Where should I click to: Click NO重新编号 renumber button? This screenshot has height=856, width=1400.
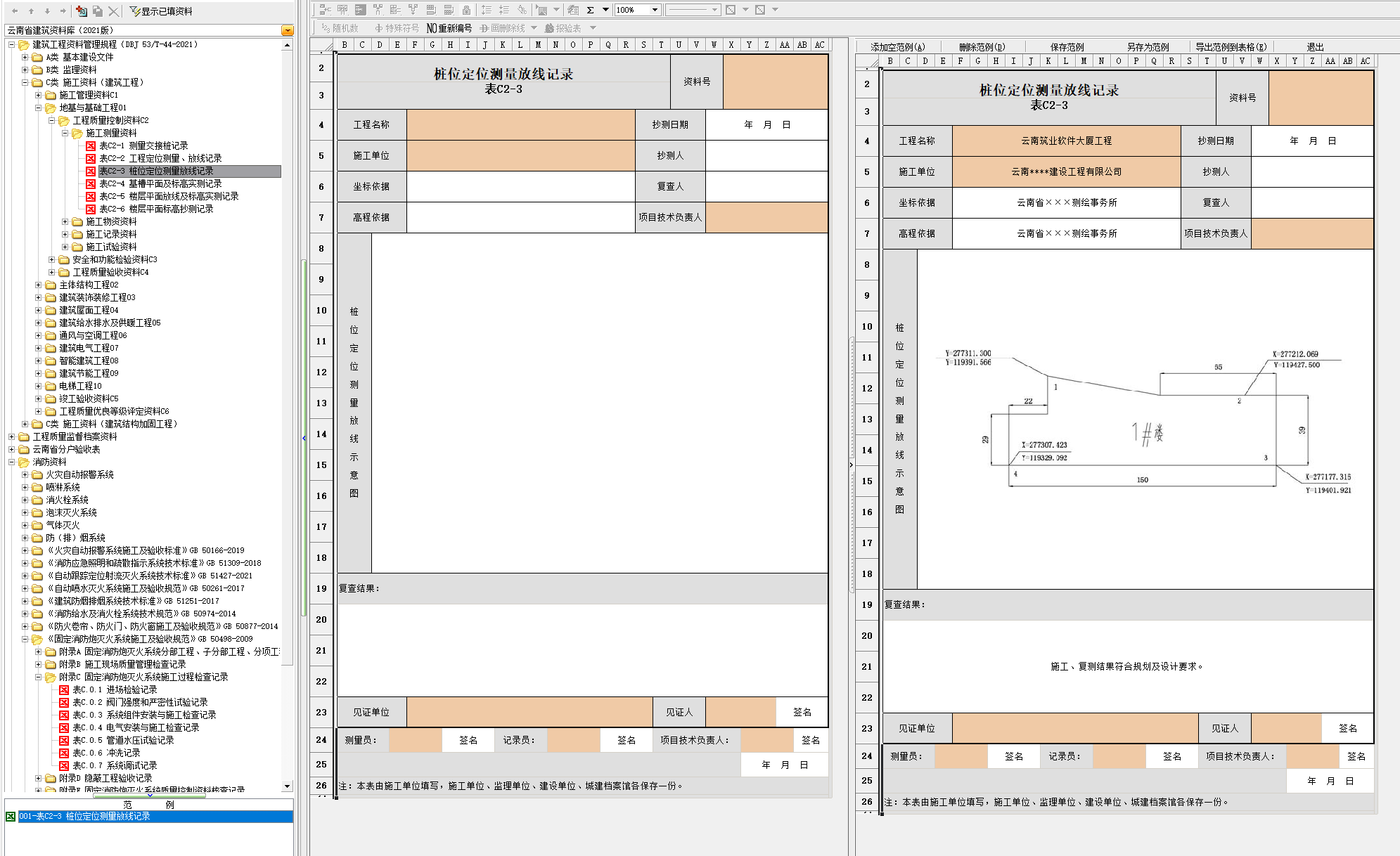pos(449,28)
